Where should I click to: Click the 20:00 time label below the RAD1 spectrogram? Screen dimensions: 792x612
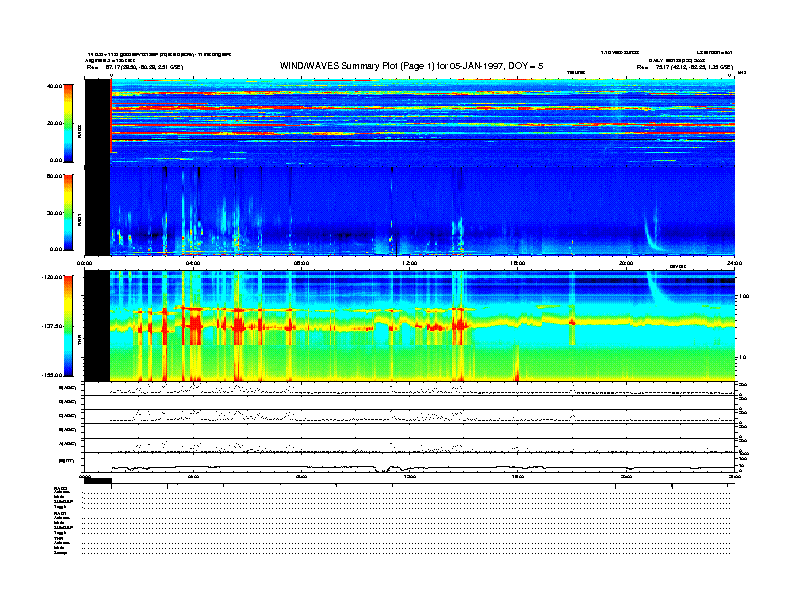(626, 263)
